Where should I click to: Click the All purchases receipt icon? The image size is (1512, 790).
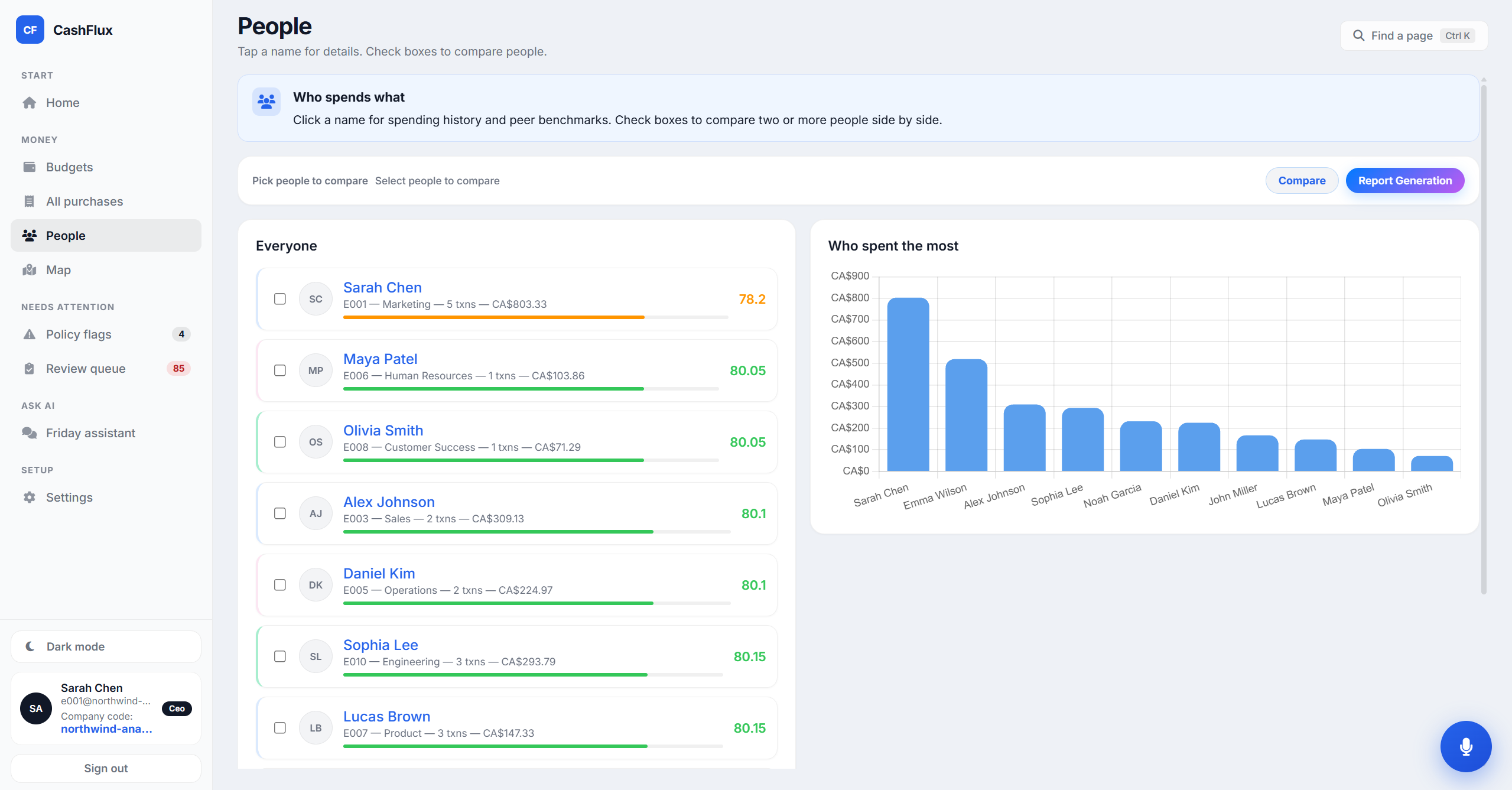click(30, 201)
